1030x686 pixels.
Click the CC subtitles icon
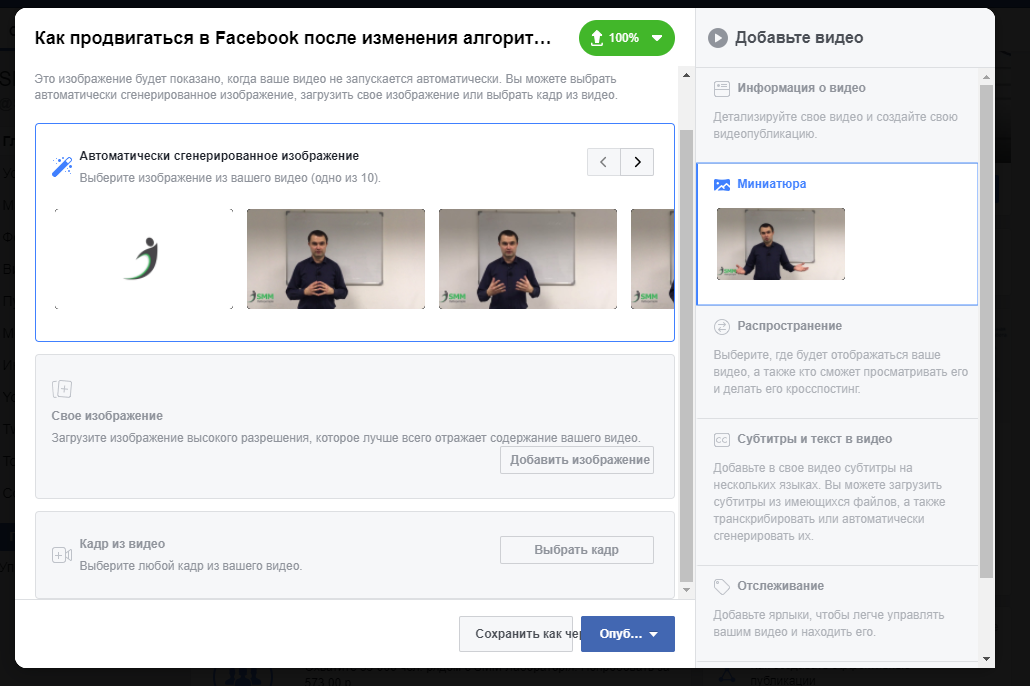tap(721, 440)
